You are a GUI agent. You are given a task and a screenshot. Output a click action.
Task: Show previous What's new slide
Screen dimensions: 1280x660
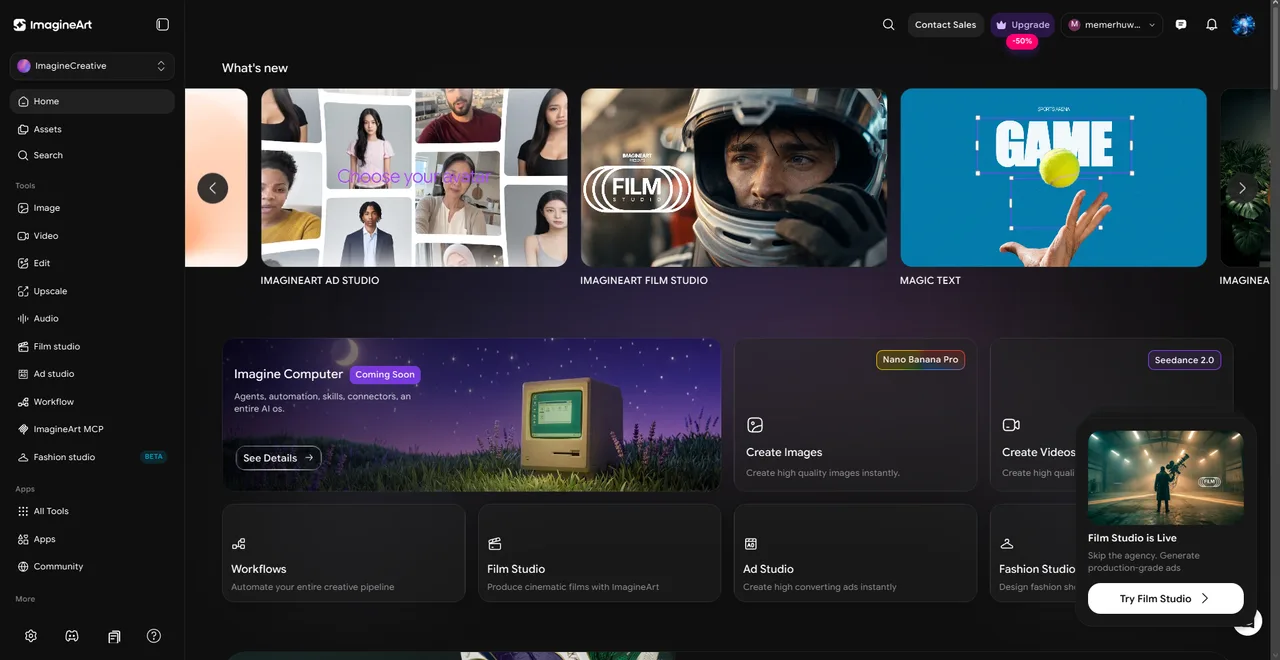(x=212, y=188)
